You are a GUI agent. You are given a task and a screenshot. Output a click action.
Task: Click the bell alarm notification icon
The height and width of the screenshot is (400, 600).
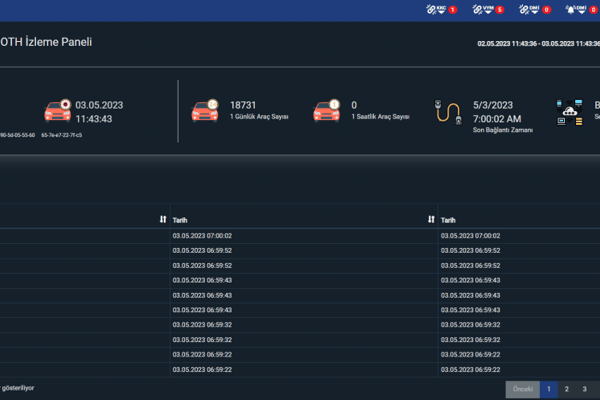570,10
